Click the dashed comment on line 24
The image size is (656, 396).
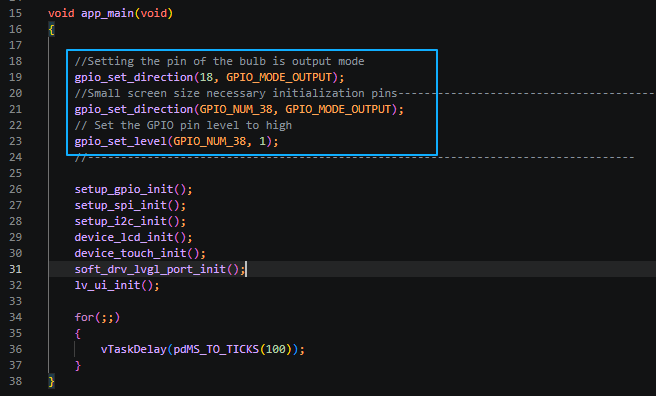point(354,158)
